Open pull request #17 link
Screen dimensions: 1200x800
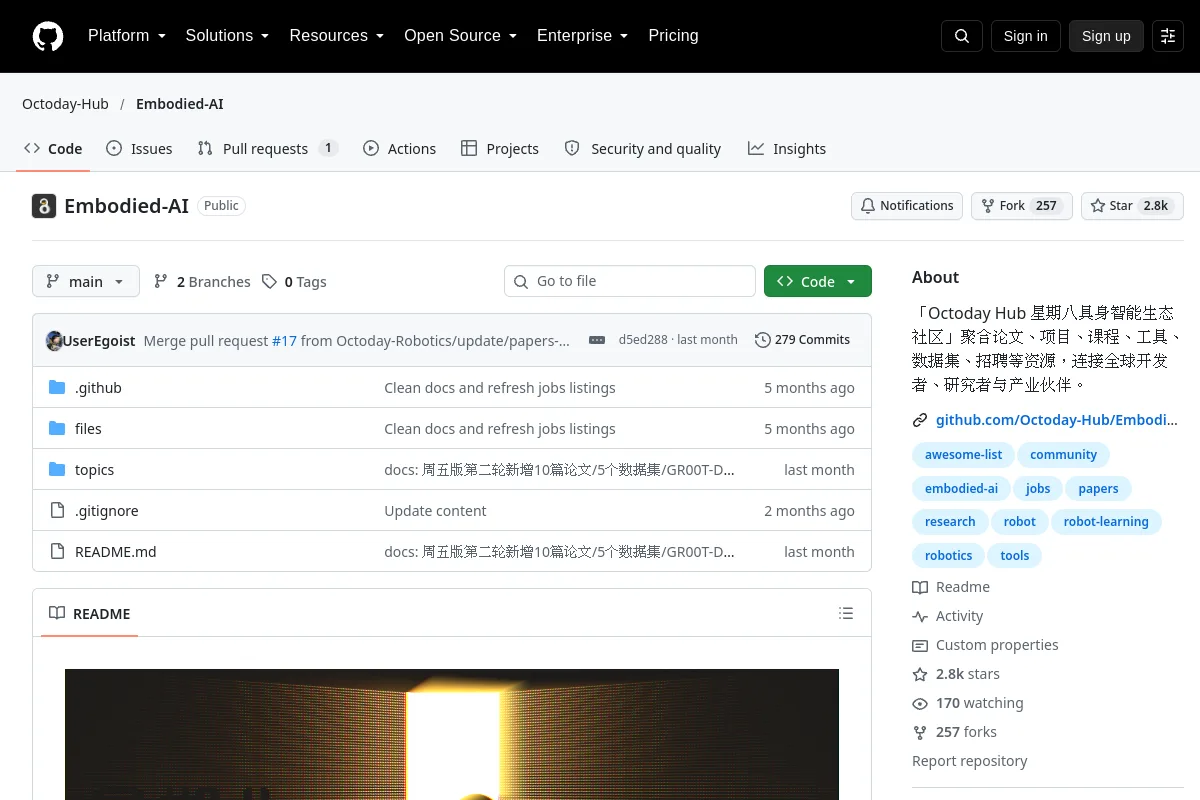click(x=284, y=340)
